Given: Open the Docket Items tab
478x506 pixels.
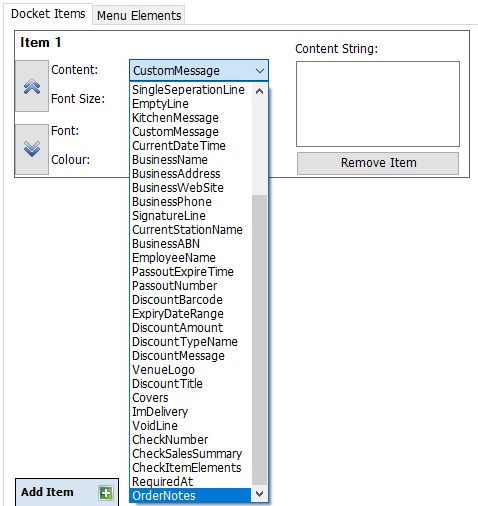Looking at the screenshot, I should coord(48,14).
